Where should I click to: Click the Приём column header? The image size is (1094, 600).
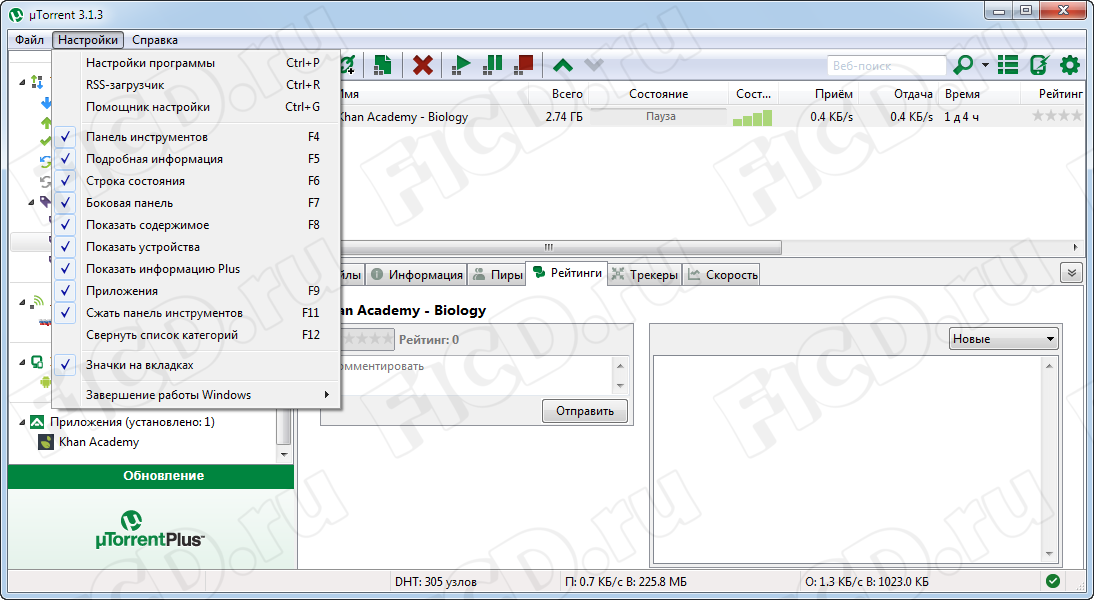point(818,94)
